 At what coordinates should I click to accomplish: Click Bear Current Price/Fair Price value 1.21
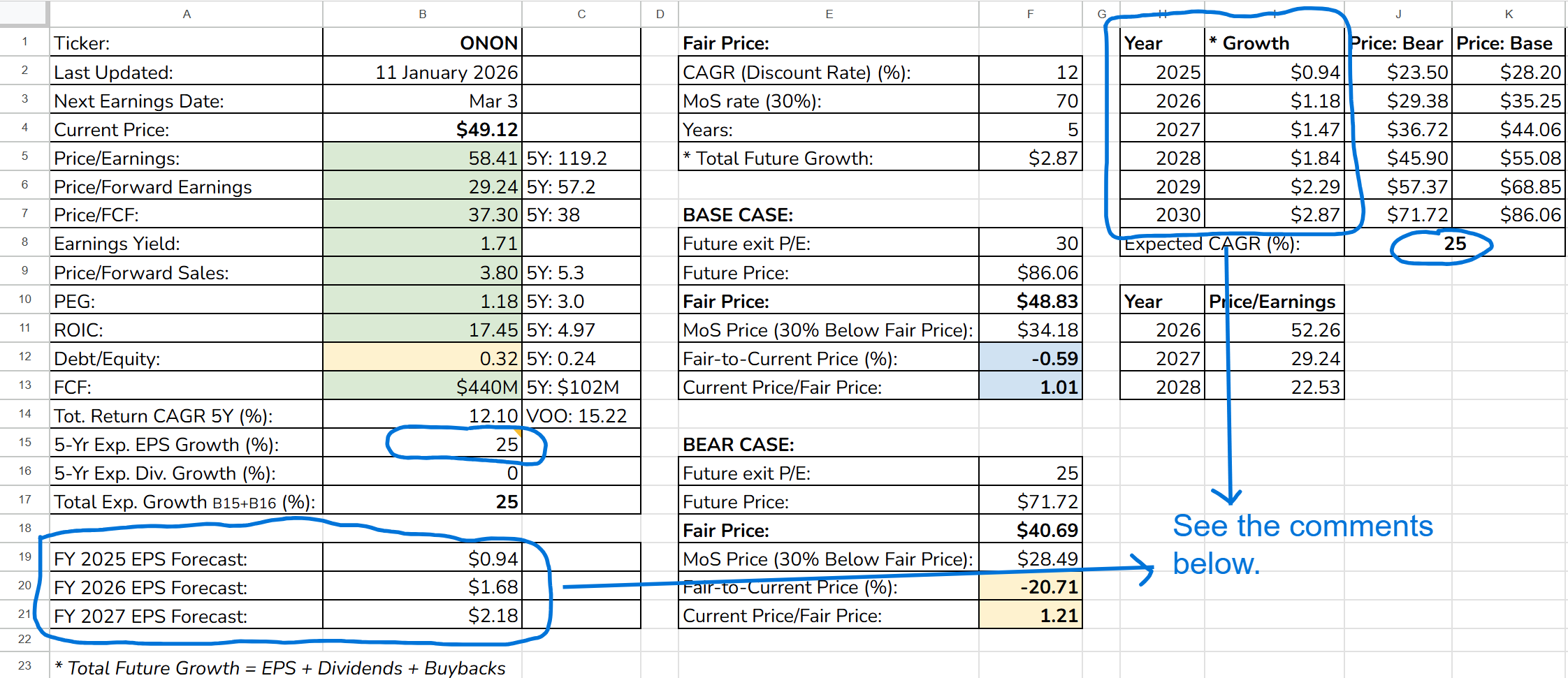point(1031,616)
